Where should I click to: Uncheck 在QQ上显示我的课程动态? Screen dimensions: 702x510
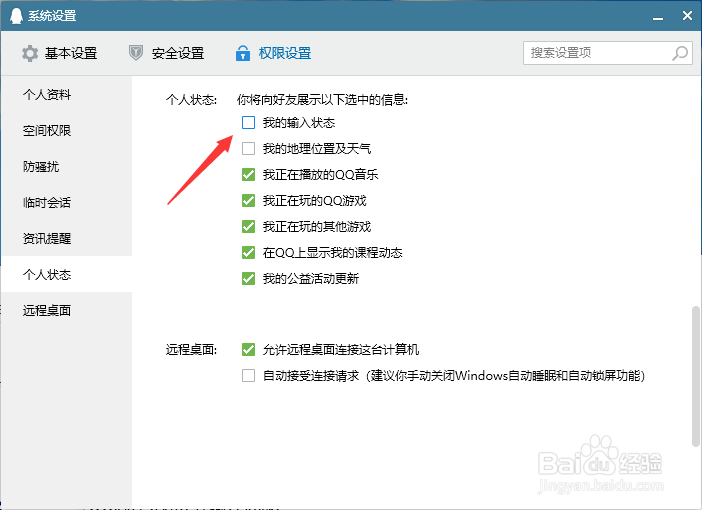248,252
